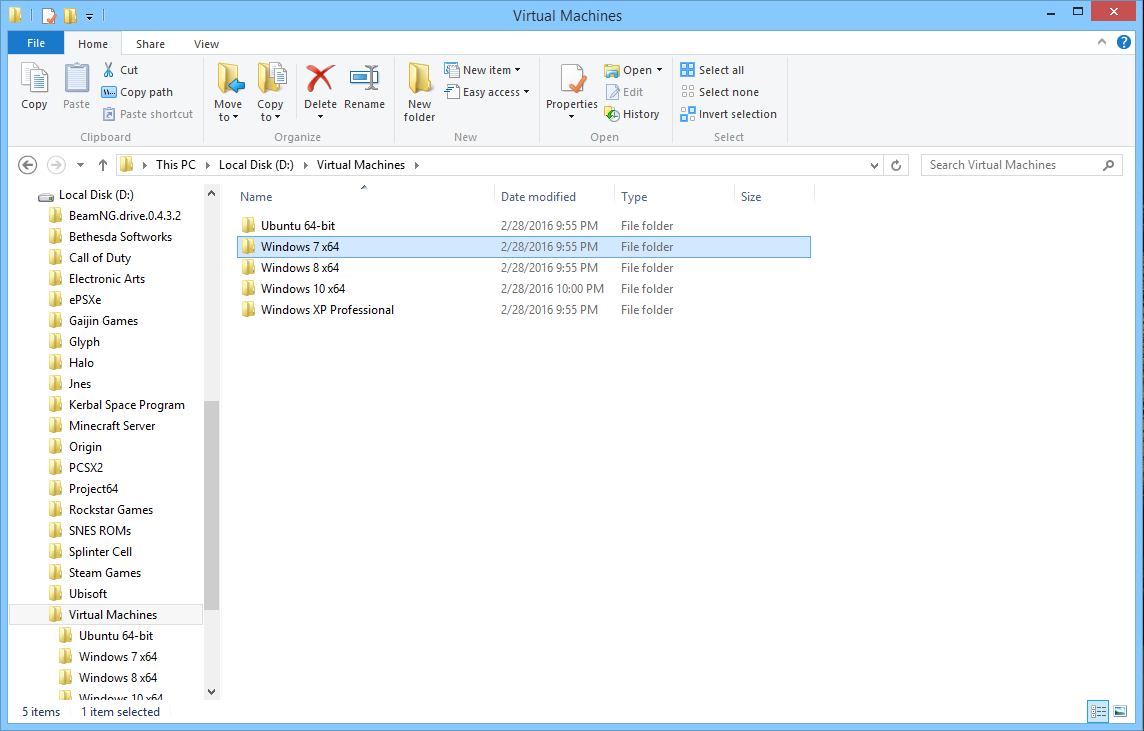Open the New item dropdown
Screen dimensions: 1144x731
(482, 70)
